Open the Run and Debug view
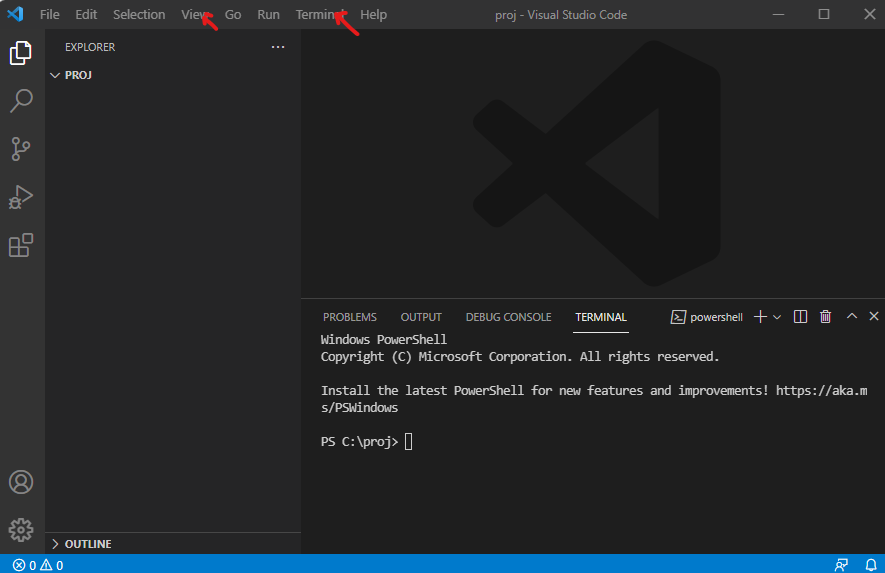This screenshot has height=573, width=885. (21, 197)
